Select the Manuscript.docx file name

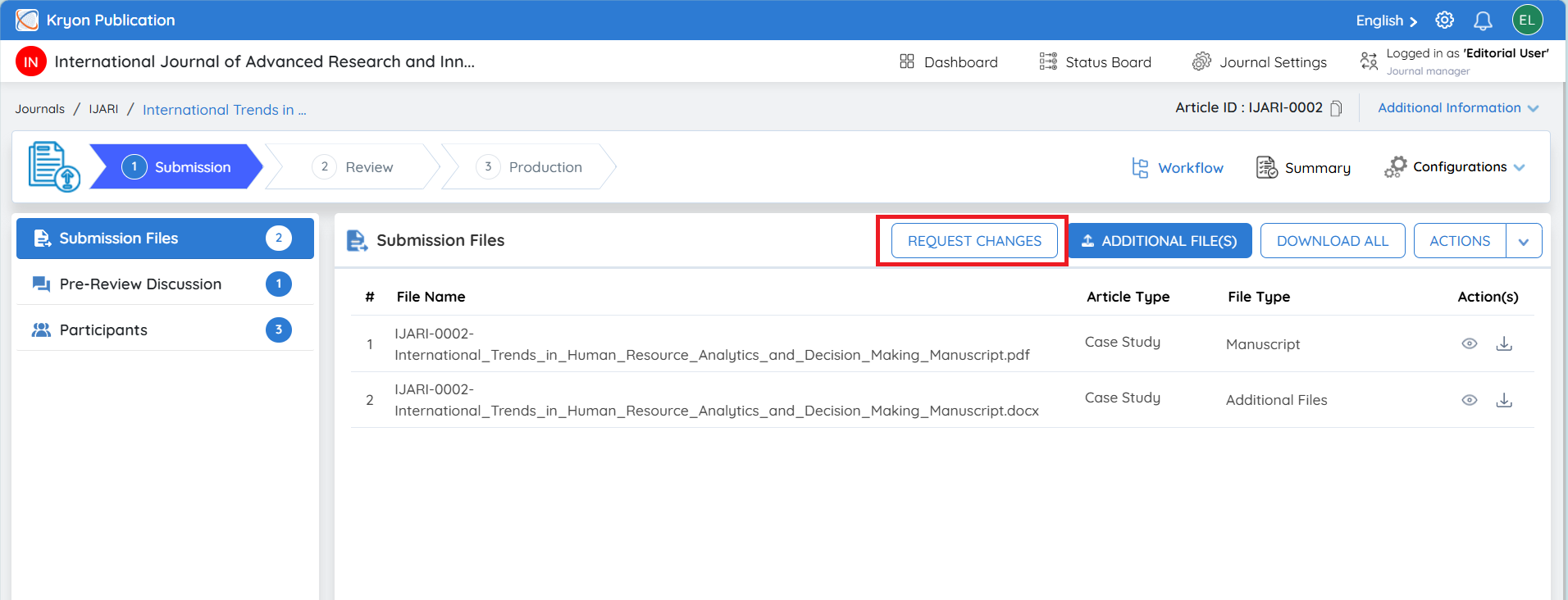point(717,400)
